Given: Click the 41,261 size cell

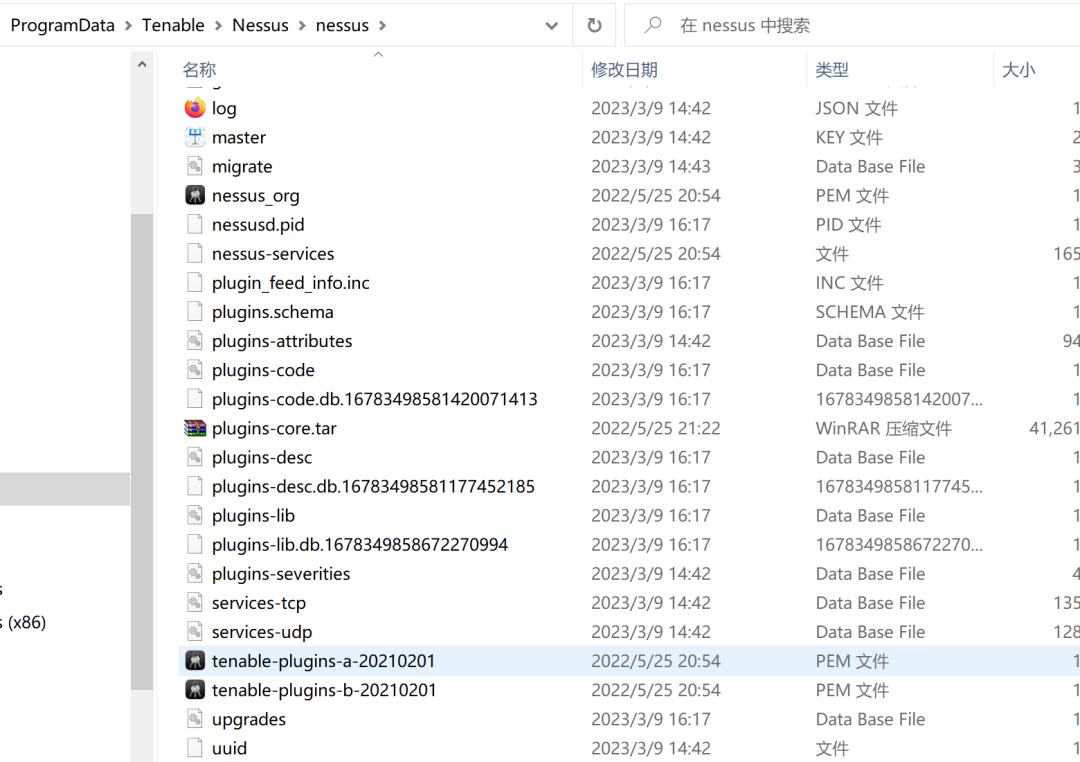Looking at the screenshot, I should pyautogui.click(x=1054, y=428).
